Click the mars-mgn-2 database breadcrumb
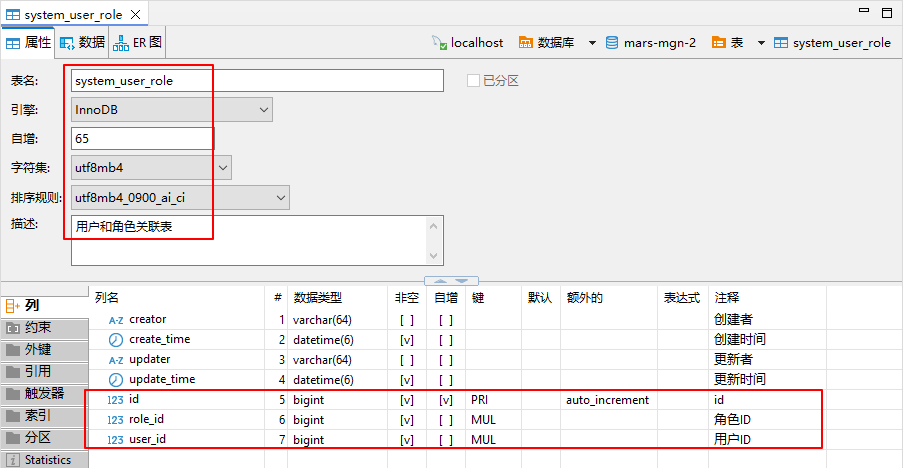 click(651, 43)
